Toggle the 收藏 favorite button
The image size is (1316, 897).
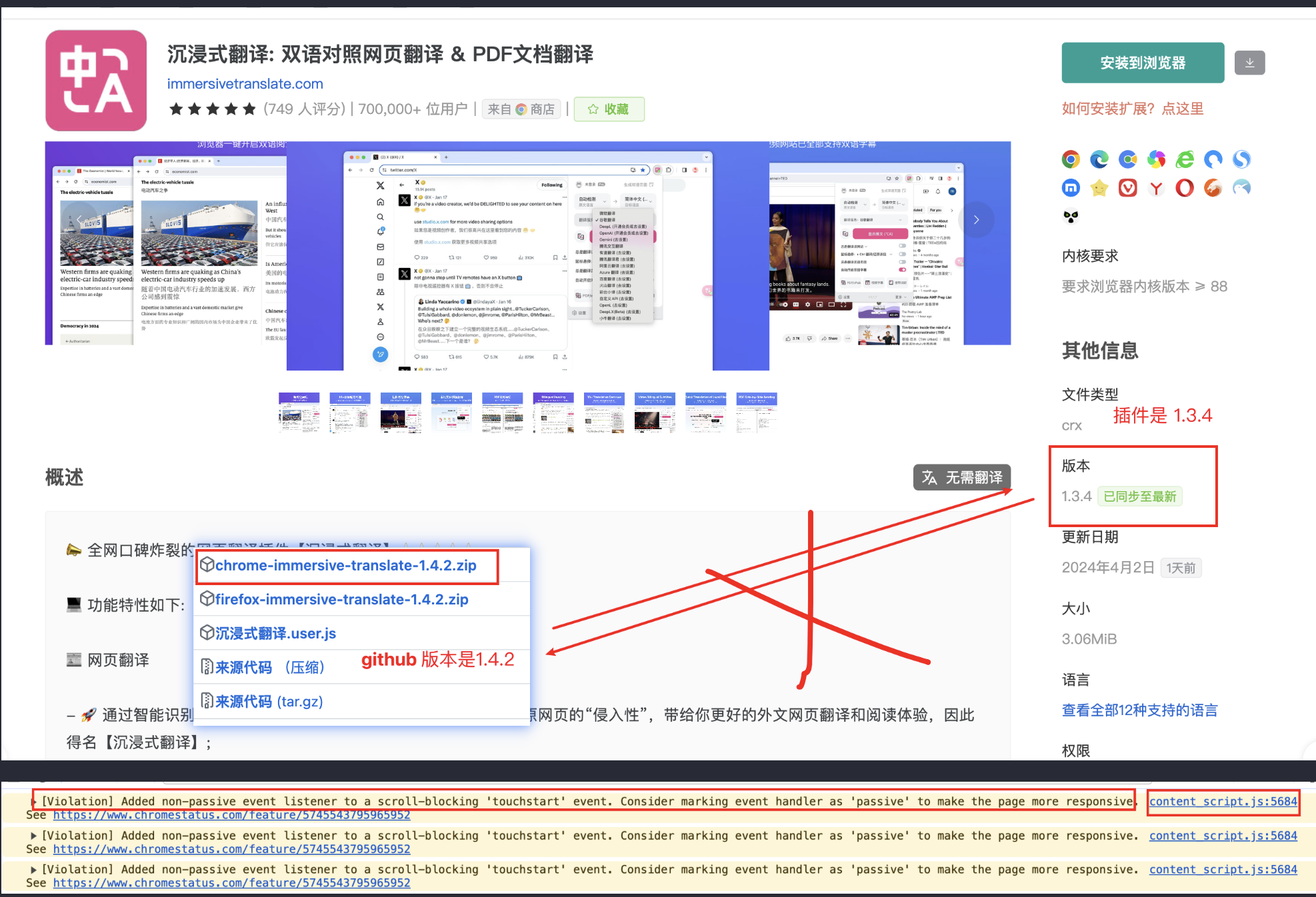[x=609, y=109]
